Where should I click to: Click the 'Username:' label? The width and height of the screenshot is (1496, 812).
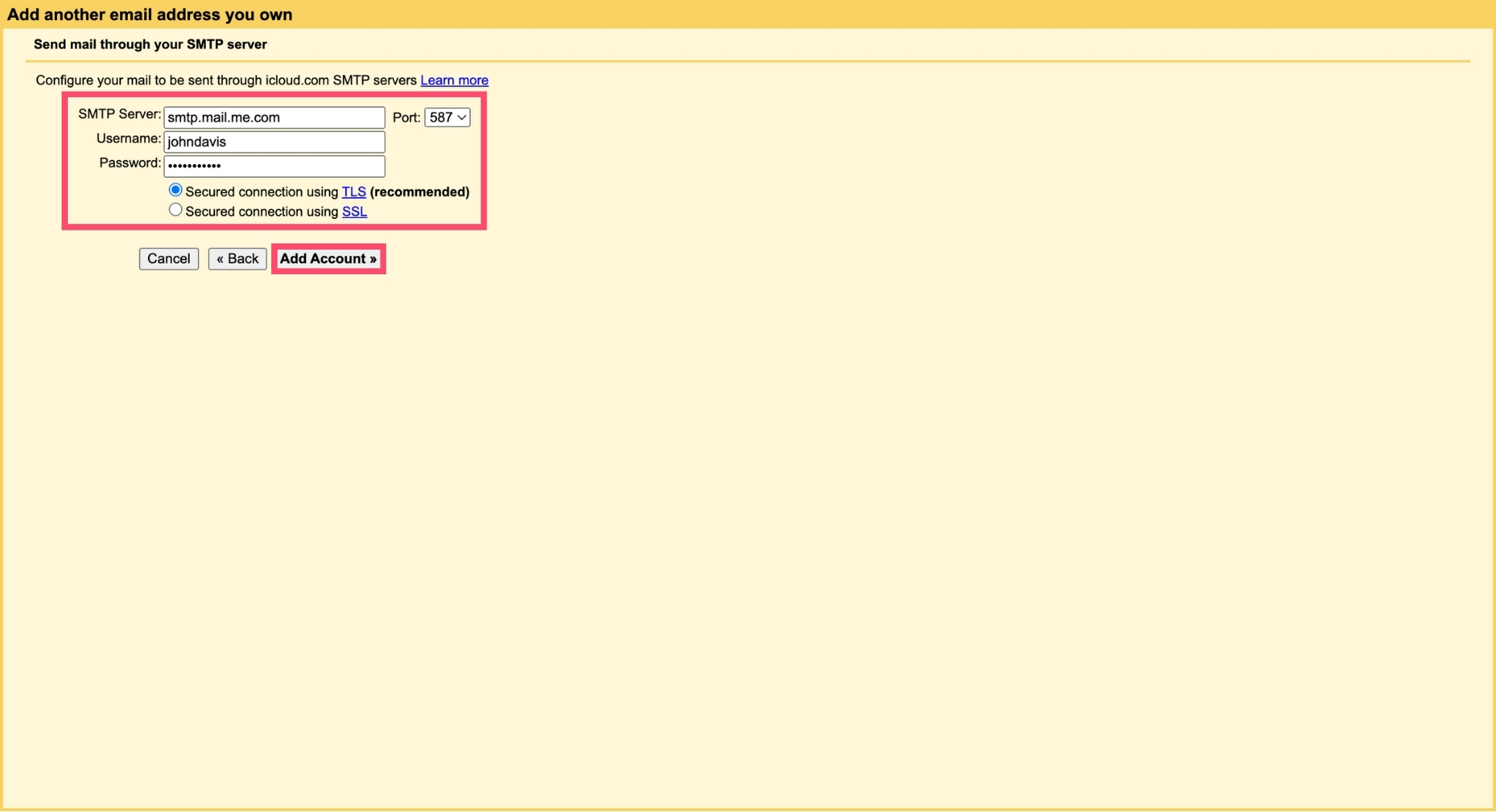[129, 139]
